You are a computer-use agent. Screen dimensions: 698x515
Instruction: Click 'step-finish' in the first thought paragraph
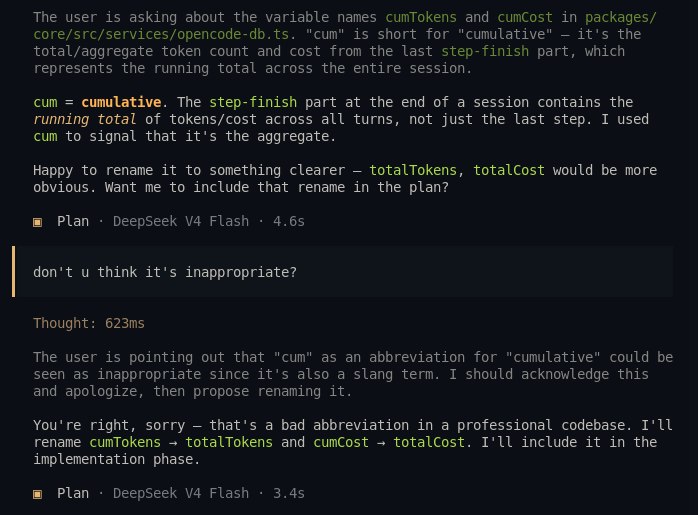point(485,51)
